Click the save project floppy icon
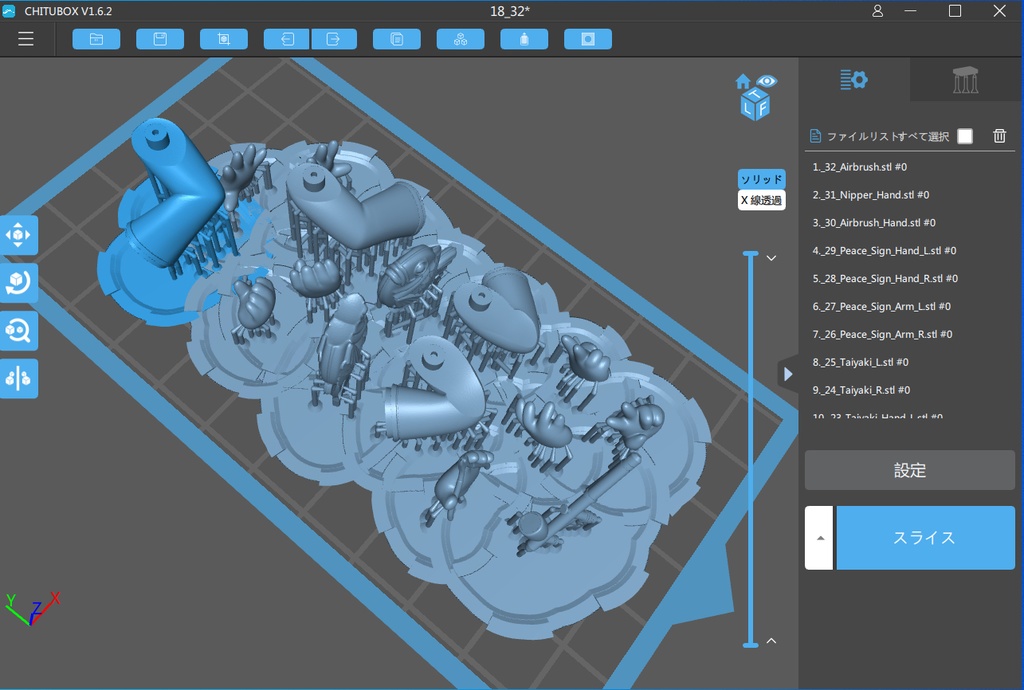This screenshot has width=1024, height=690. point(160,39)
